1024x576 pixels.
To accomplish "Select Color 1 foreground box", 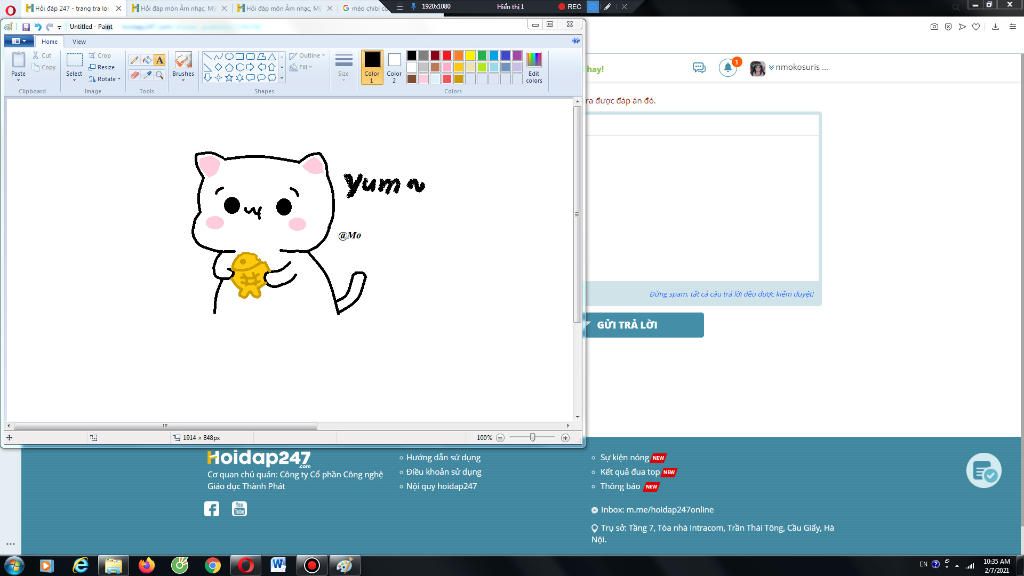I will (372, 67).
